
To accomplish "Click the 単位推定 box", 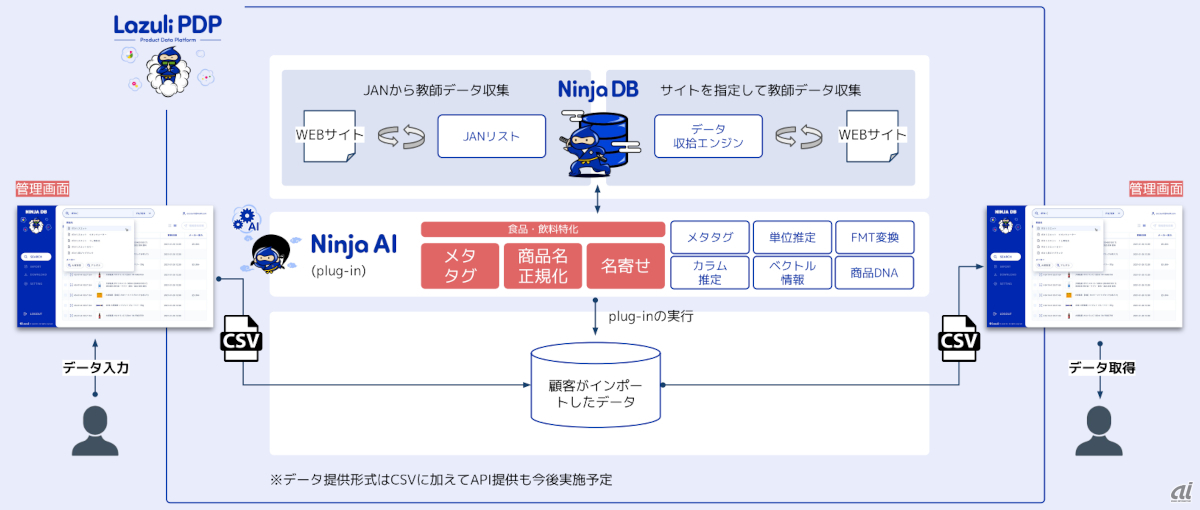I will click(x=791, y=237).
